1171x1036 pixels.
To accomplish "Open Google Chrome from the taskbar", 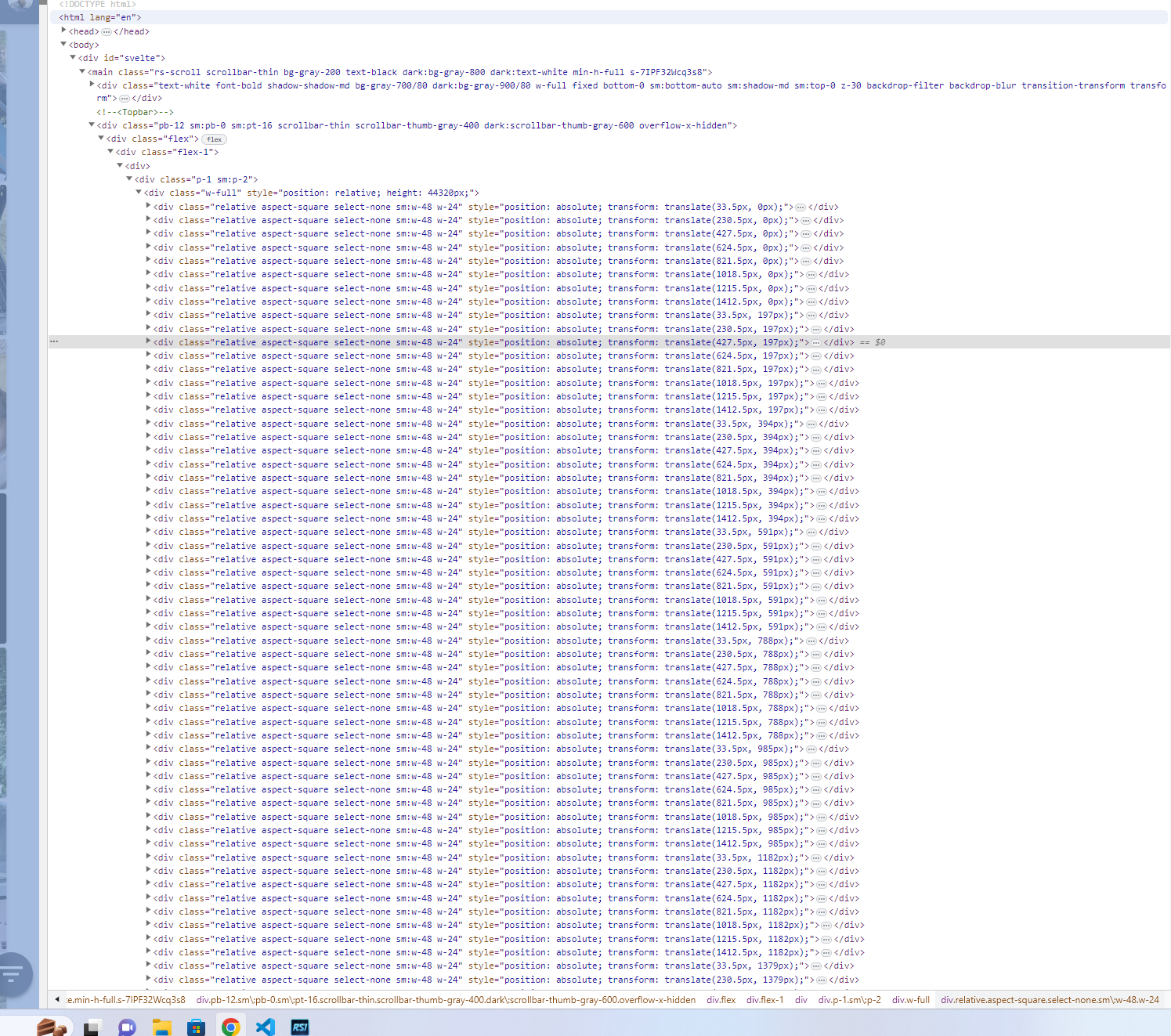I will tap(232, 1026).
